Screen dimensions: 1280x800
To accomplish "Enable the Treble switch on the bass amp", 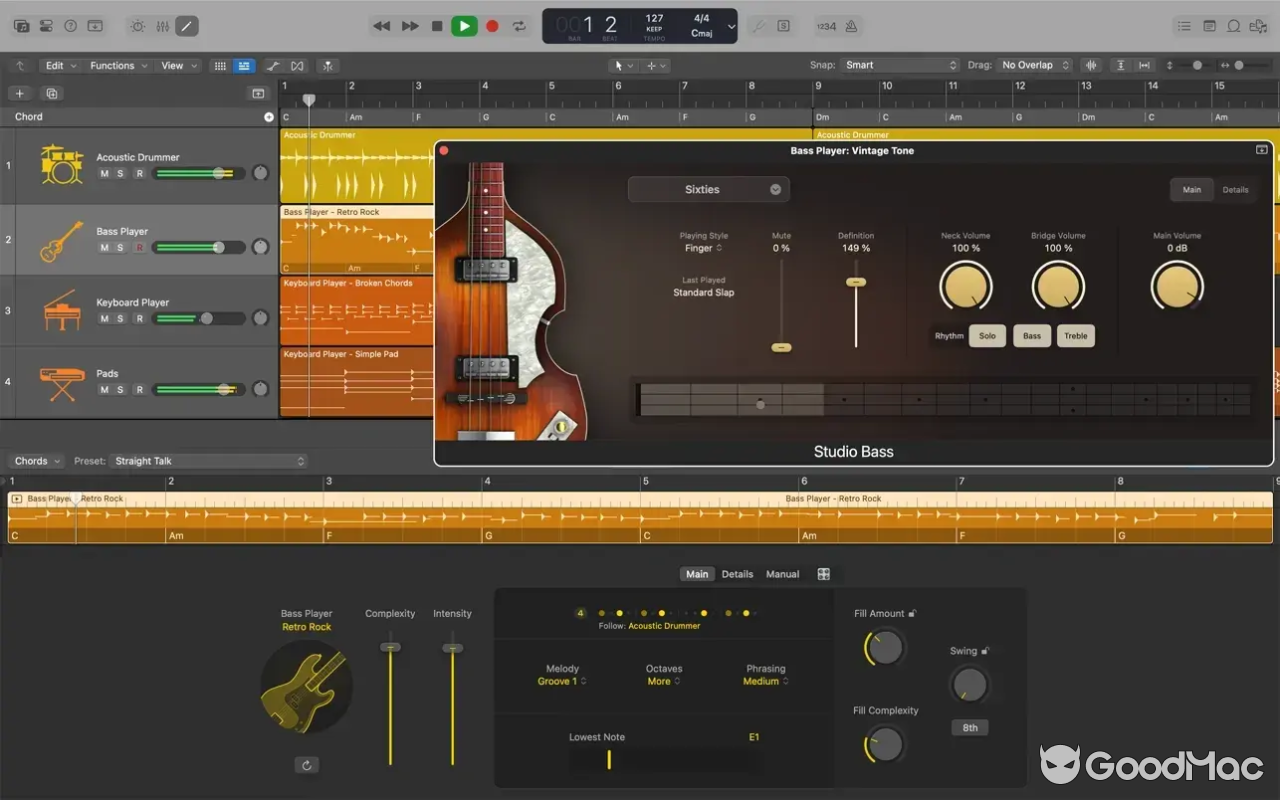I will pos(1076,335).
